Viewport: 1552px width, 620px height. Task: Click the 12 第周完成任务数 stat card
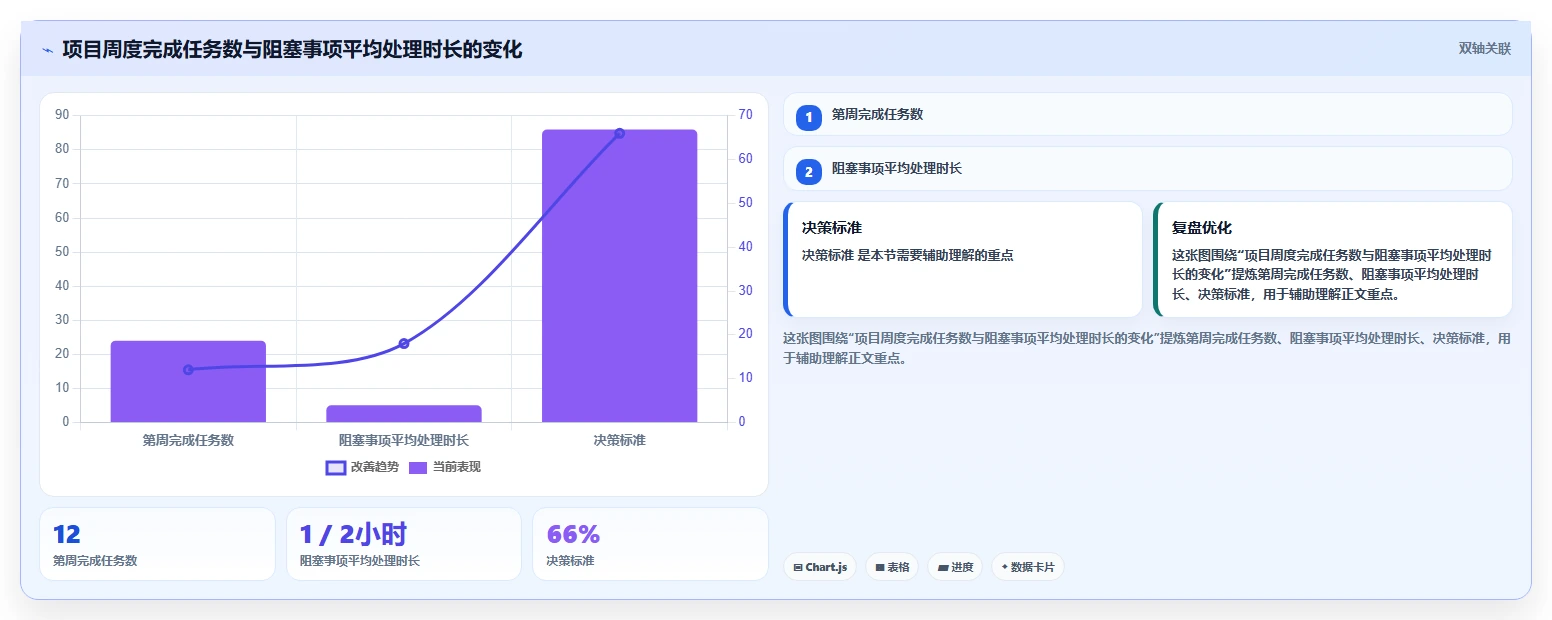click(x=157, y=544)
